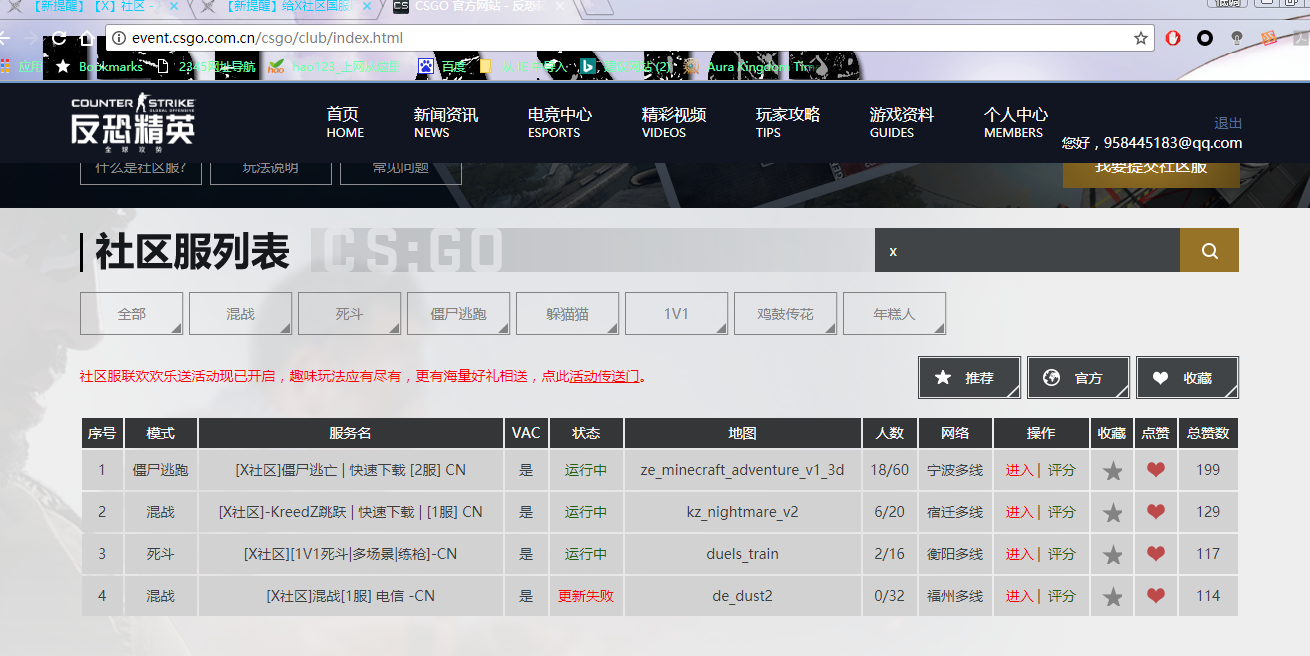Switch to the 躲猫猫 mode tab
Viewport: 1310px width, 656px height.
[x=567, y=314]
